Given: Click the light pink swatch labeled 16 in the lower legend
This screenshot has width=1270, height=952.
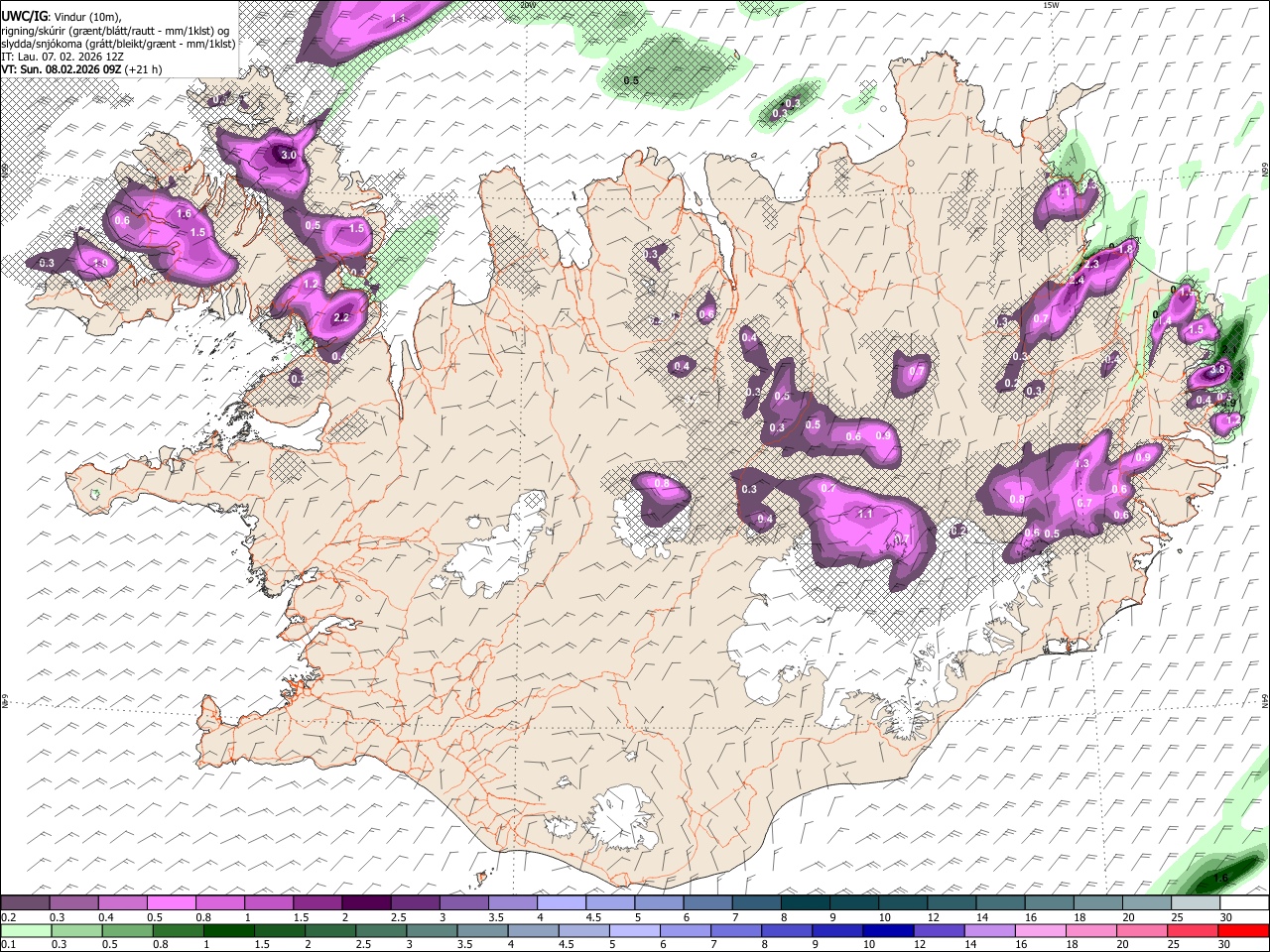Looking at the screenshot, I should click(x=1042, y=931).
